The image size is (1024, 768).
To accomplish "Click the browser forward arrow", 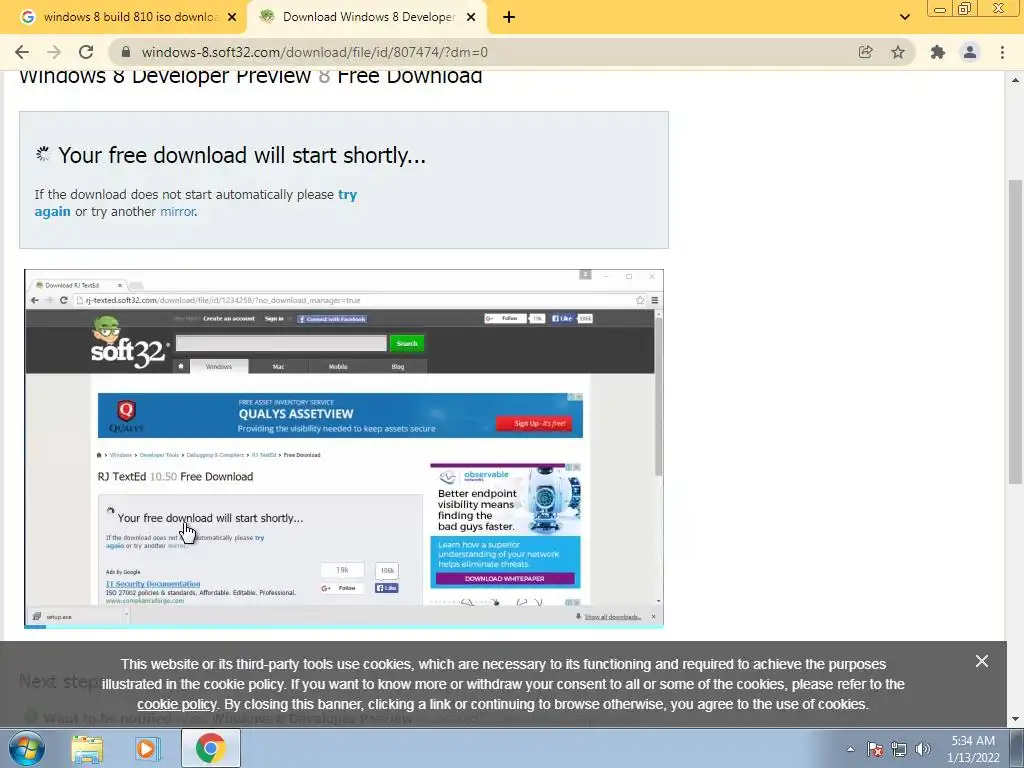I will (x=54, y=52).
